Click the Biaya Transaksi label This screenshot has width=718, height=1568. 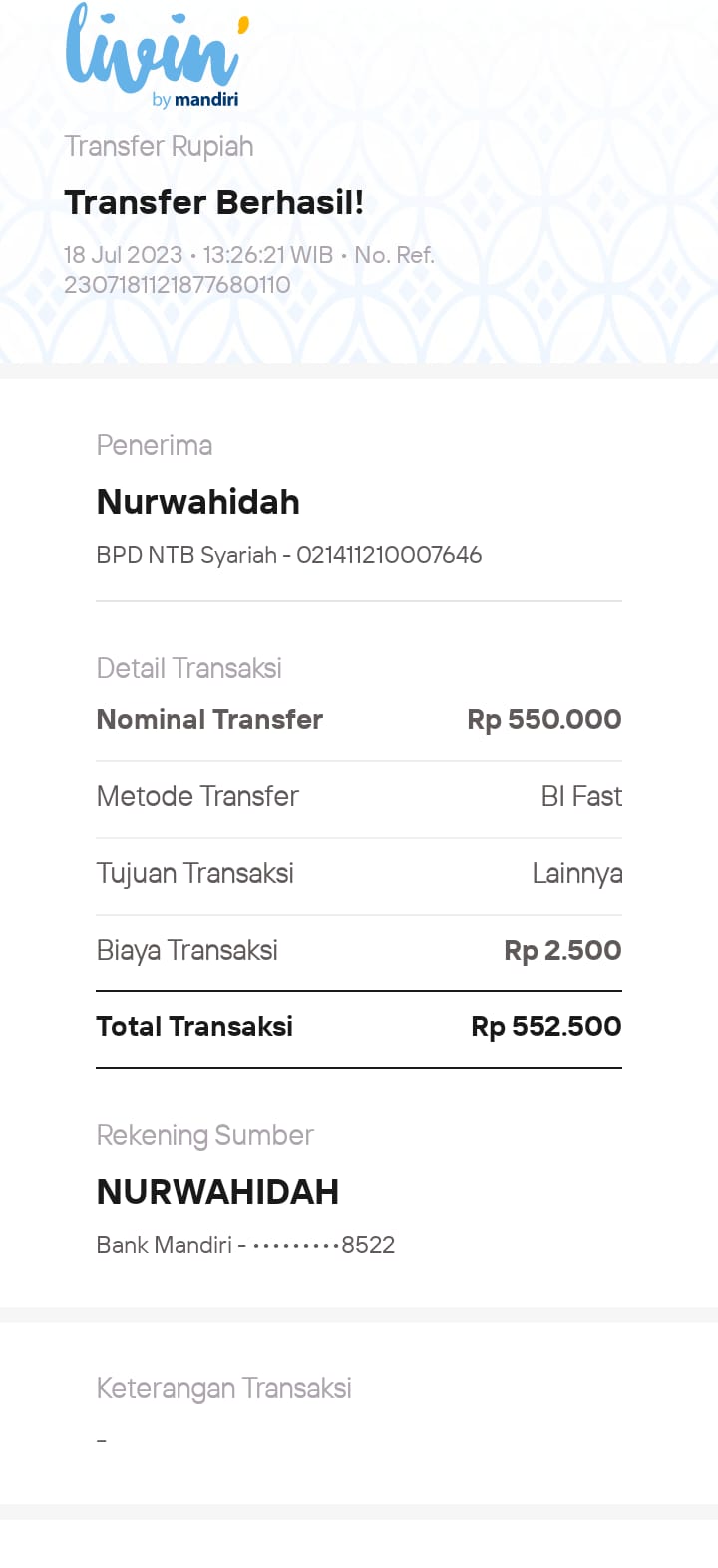(186, 950)
